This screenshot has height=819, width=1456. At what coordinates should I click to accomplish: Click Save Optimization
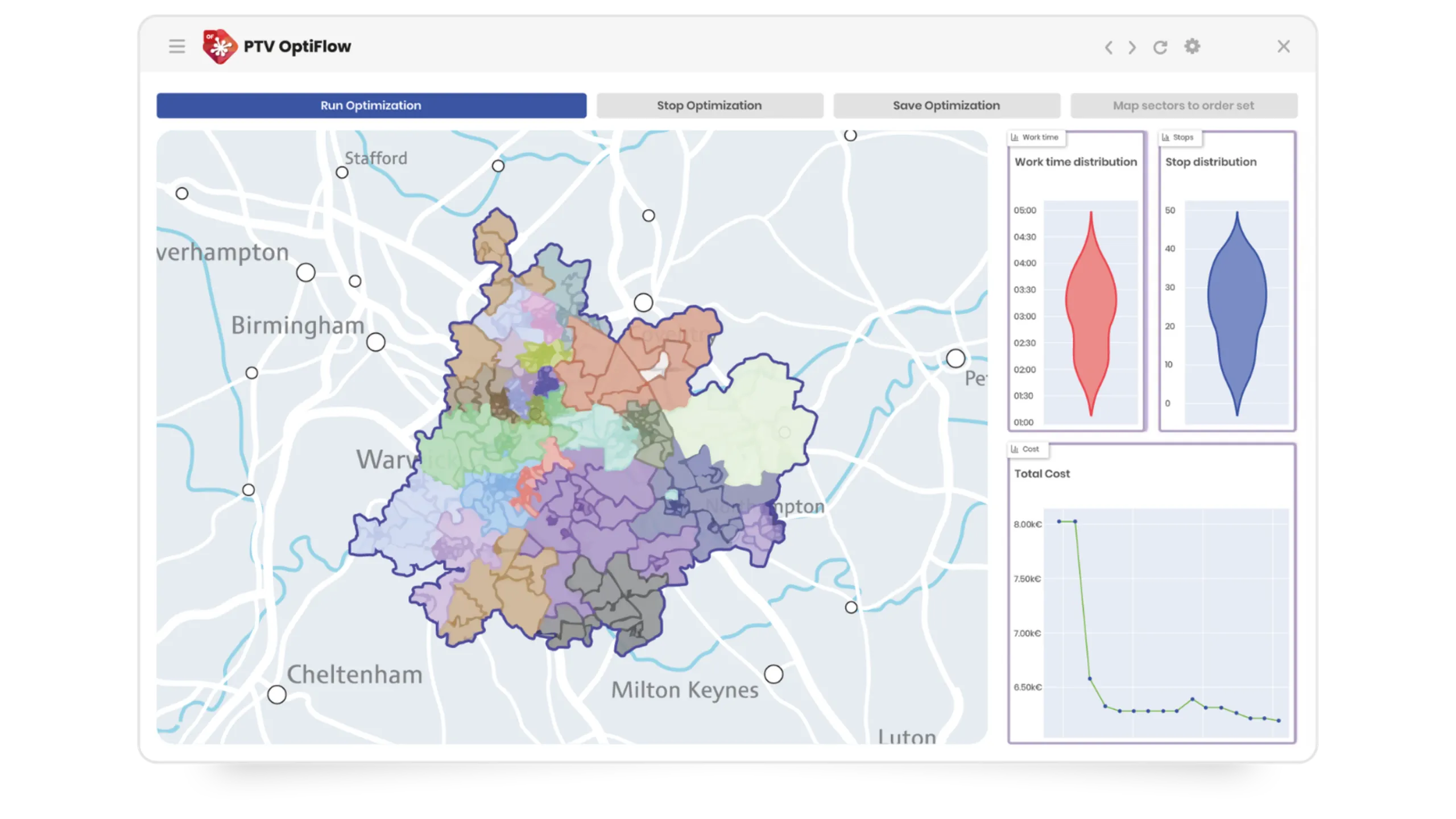tap(946, 105)
